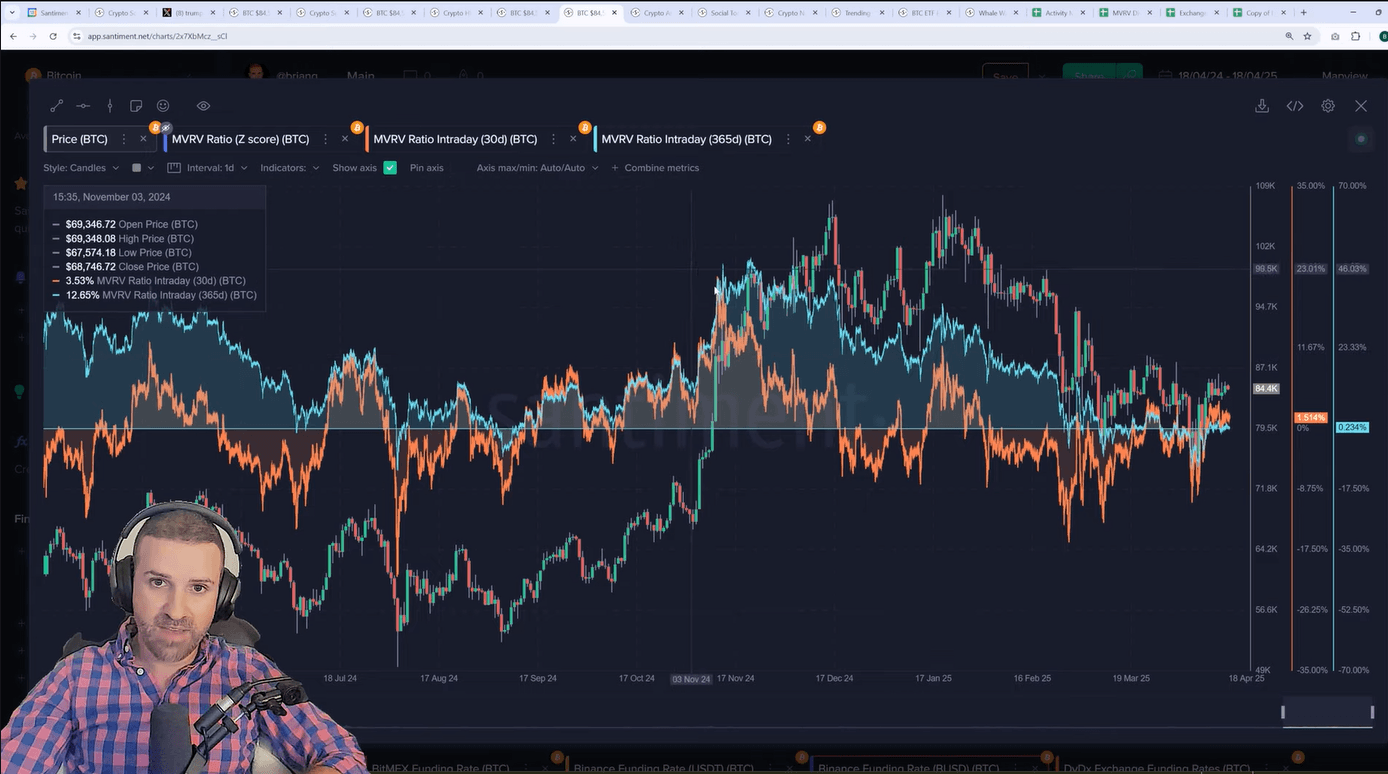Select MVRV Ratio Intraday (365d) metric tab
1388x774 pixels.
[686, 139]
